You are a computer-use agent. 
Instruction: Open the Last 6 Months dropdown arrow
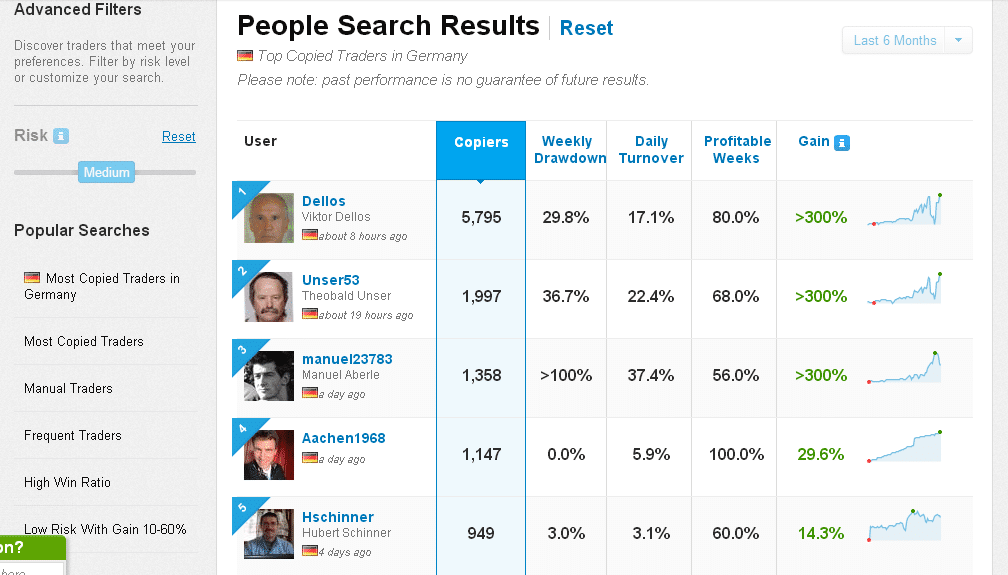coord(958,41)
